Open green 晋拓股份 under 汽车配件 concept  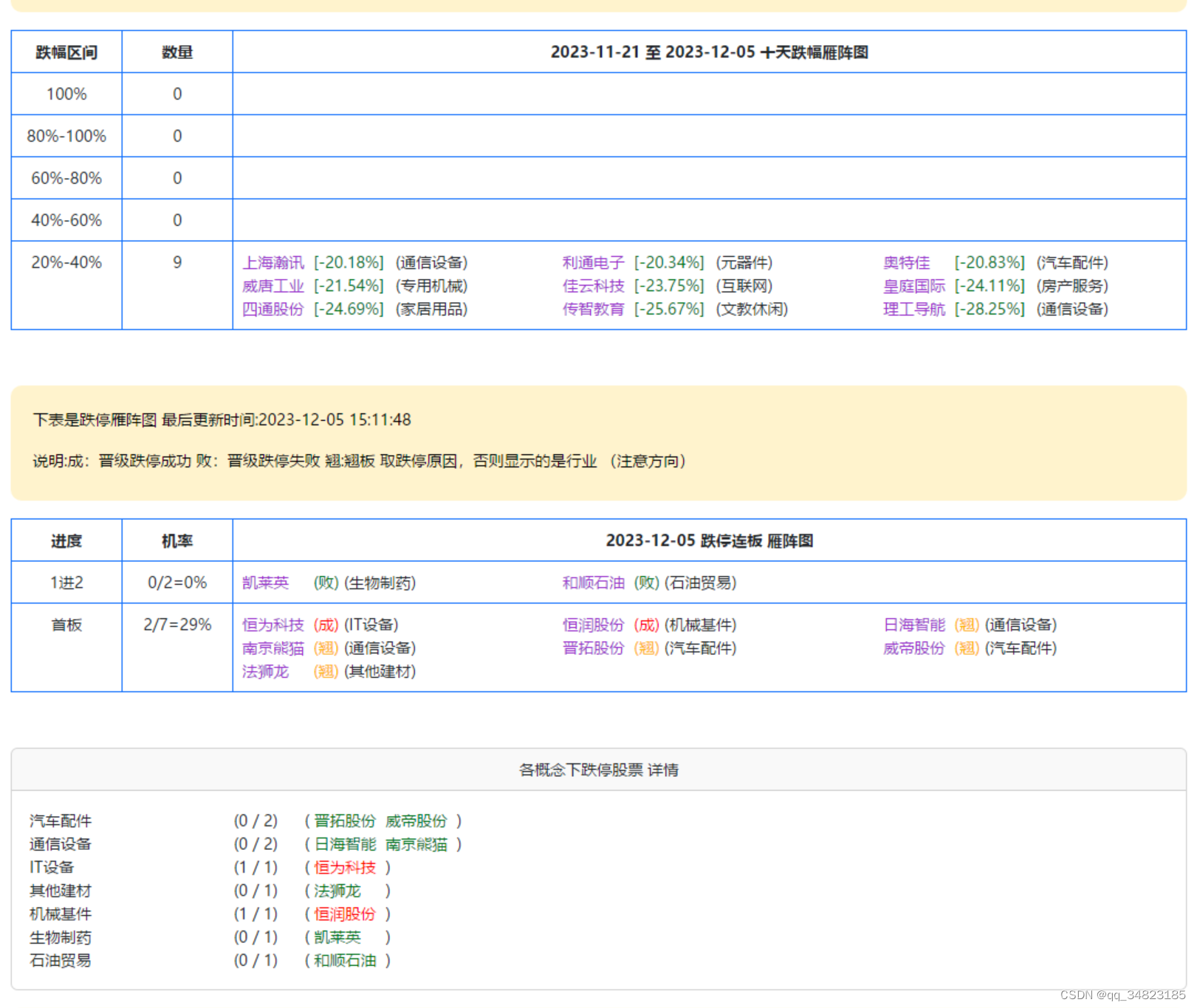click(x=345, y=821)
